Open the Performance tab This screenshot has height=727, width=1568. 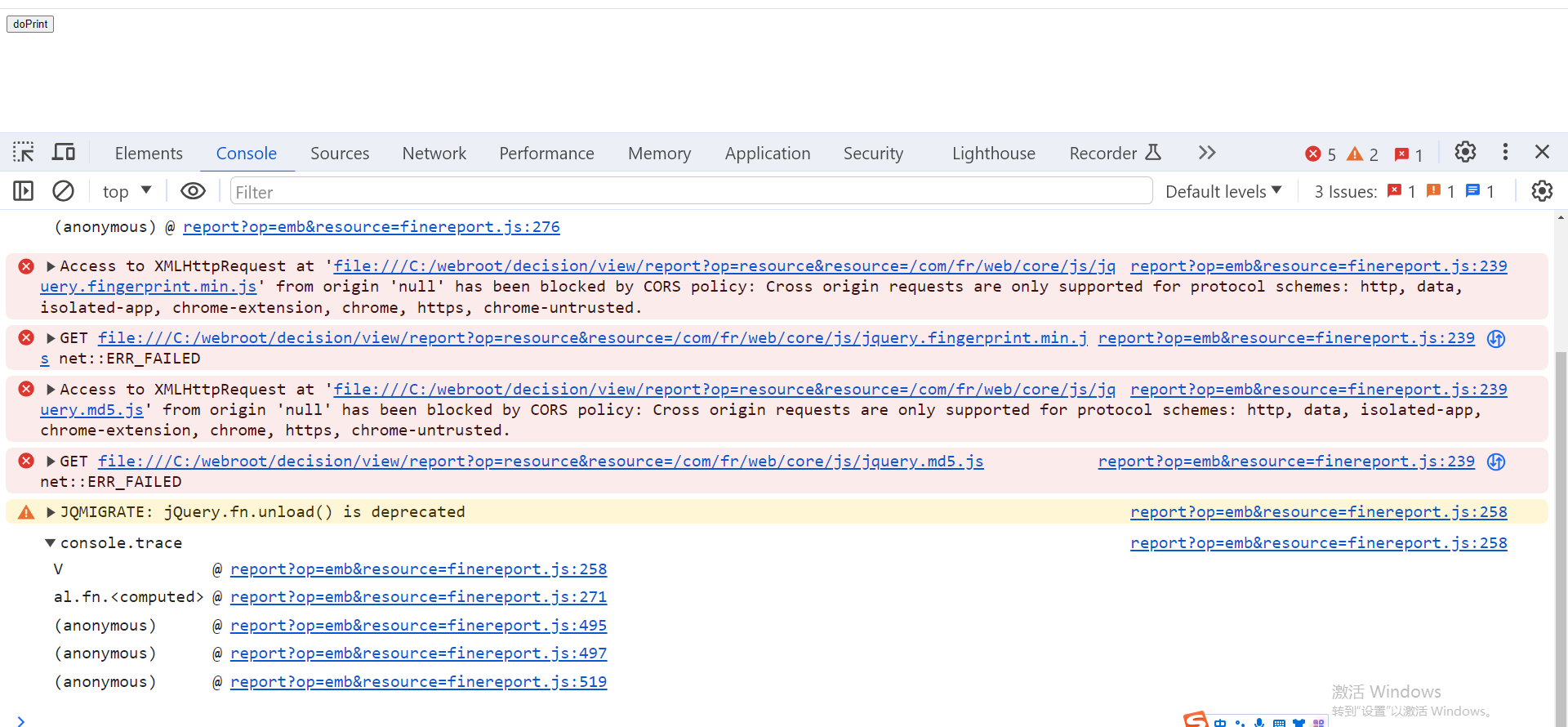click(547, 153)
